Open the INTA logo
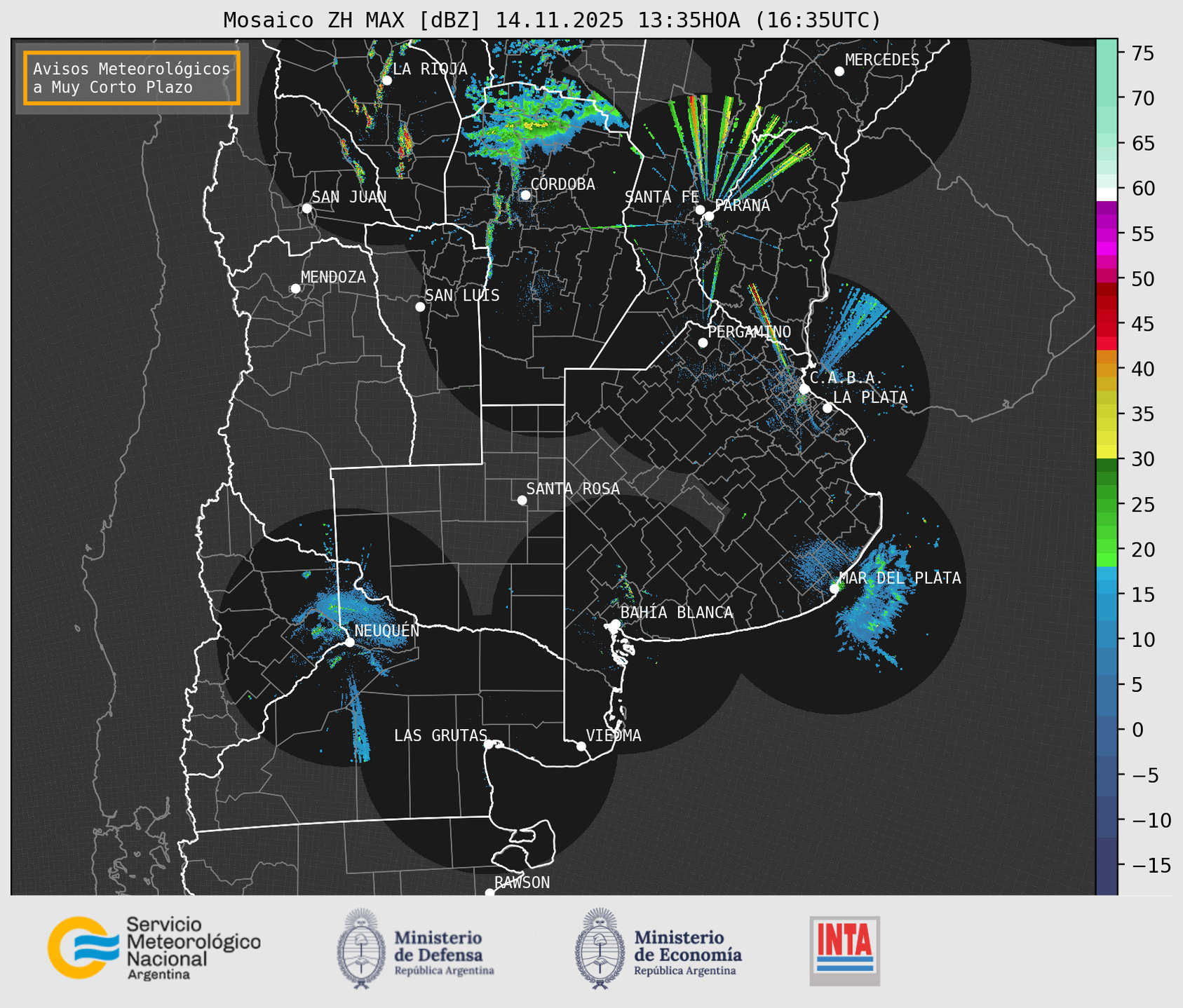Viewport: 1183px width, 1008px height. click(844, 950)
